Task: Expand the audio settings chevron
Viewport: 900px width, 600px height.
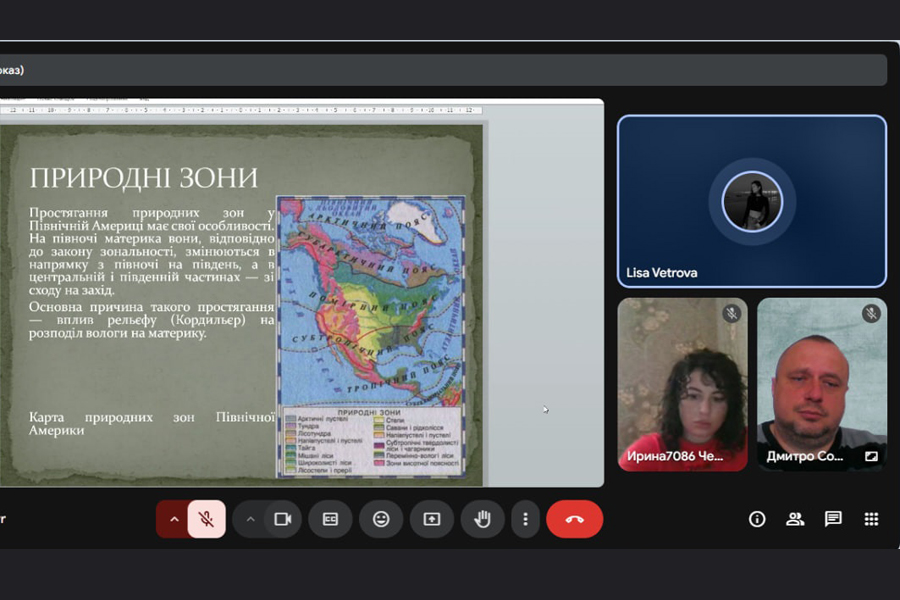Action: click(174, 519)
